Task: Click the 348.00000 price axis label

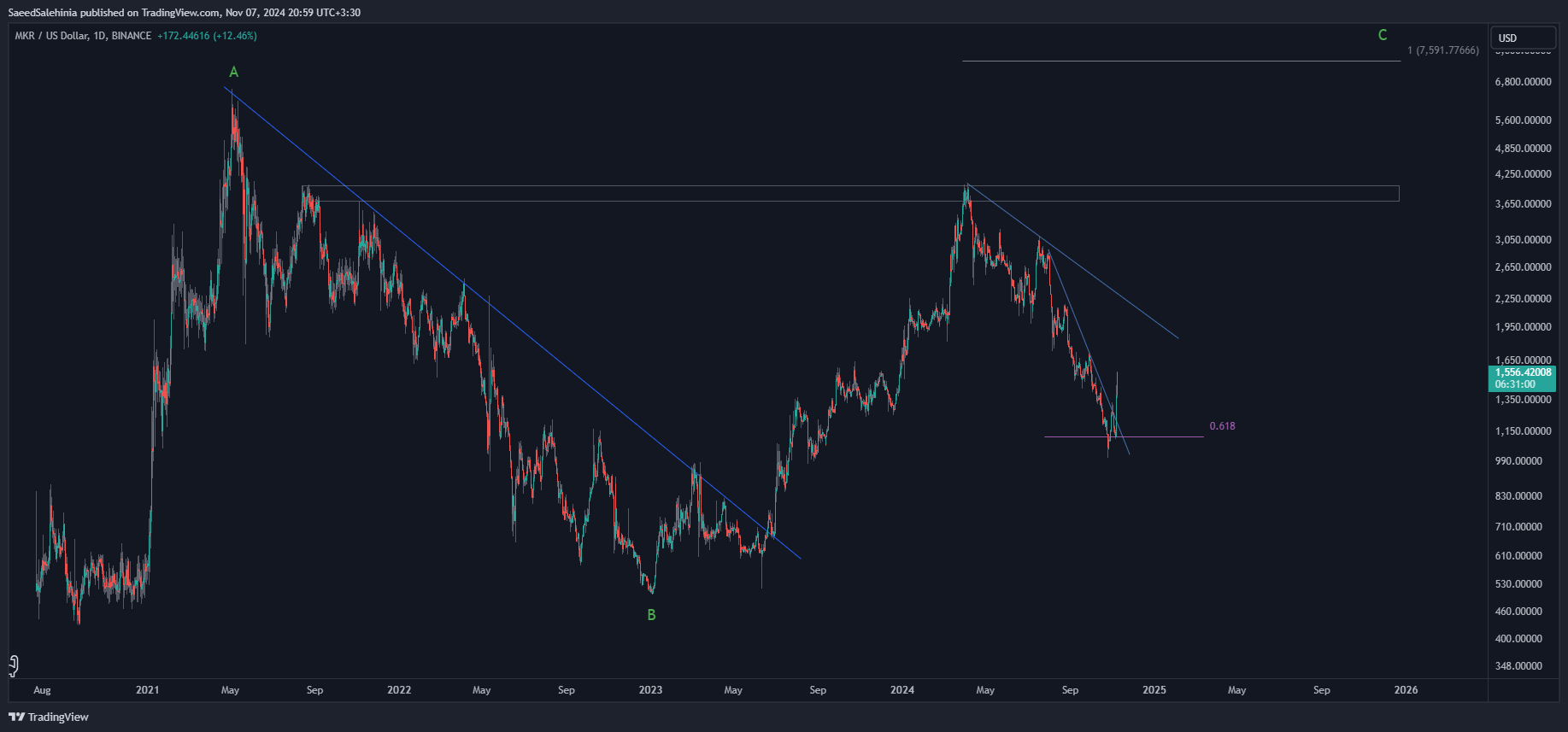Action: 1518,666
